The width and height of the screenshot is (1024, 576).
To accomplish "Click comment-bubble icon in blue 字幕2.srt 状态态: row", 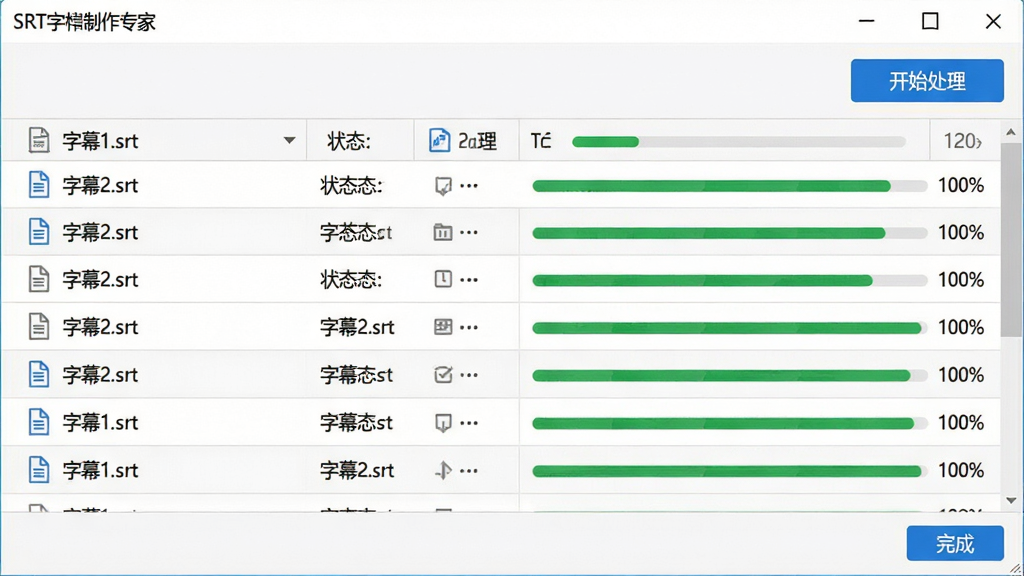I will point(443,186).
